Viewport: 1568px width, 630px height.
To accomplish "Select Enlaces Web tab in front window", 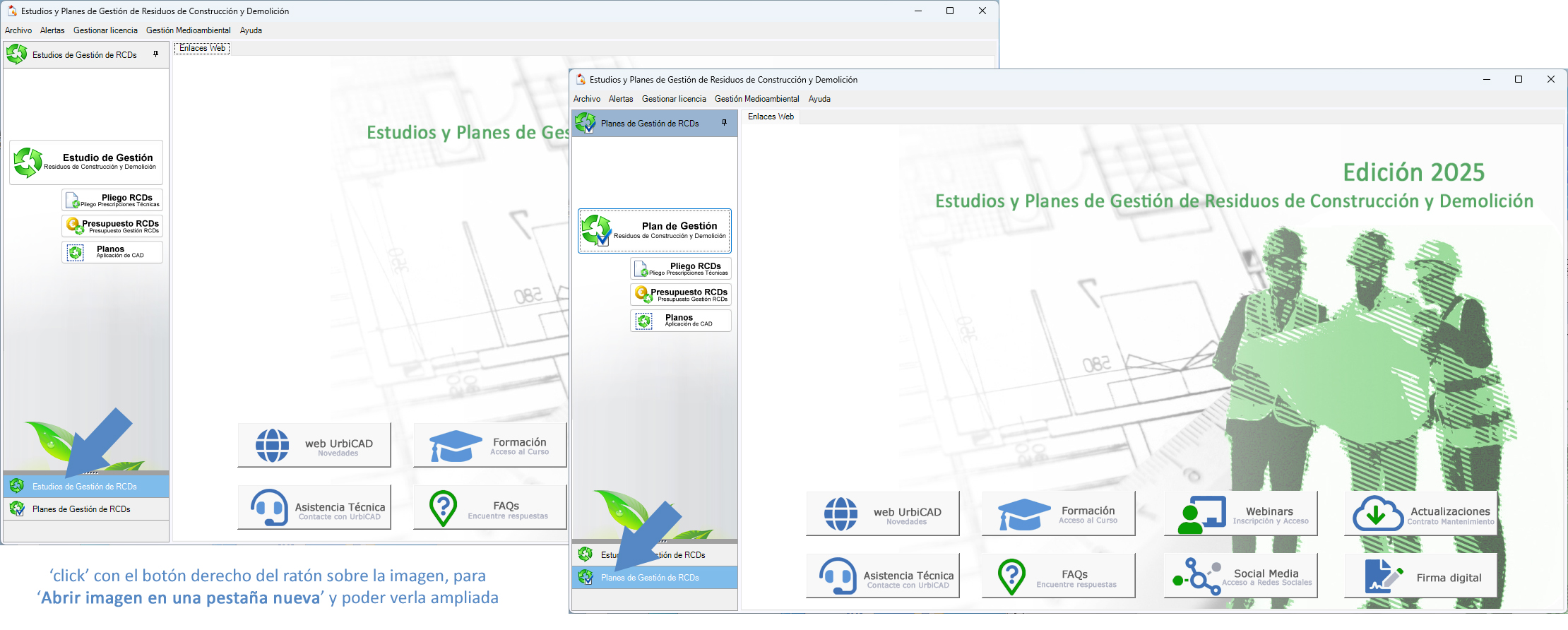I will click(x=771, y=117).
